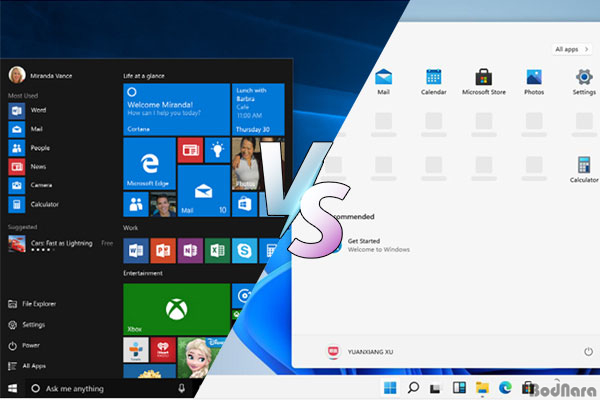Open the light bulb Tips tile
This screenshot has width=600, height=400.
point(217,150)
